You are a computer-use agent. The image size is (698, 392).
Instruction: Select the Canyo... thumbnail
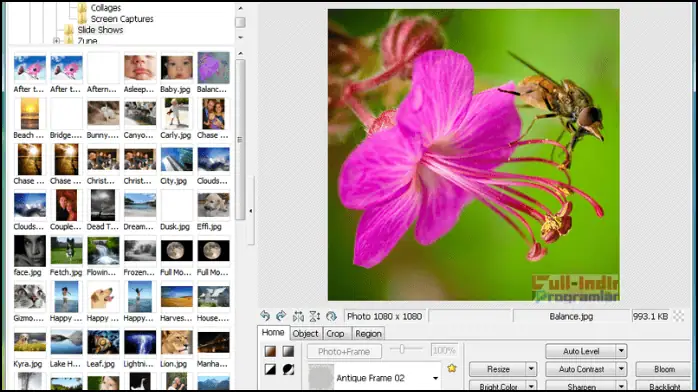(140, 113)
